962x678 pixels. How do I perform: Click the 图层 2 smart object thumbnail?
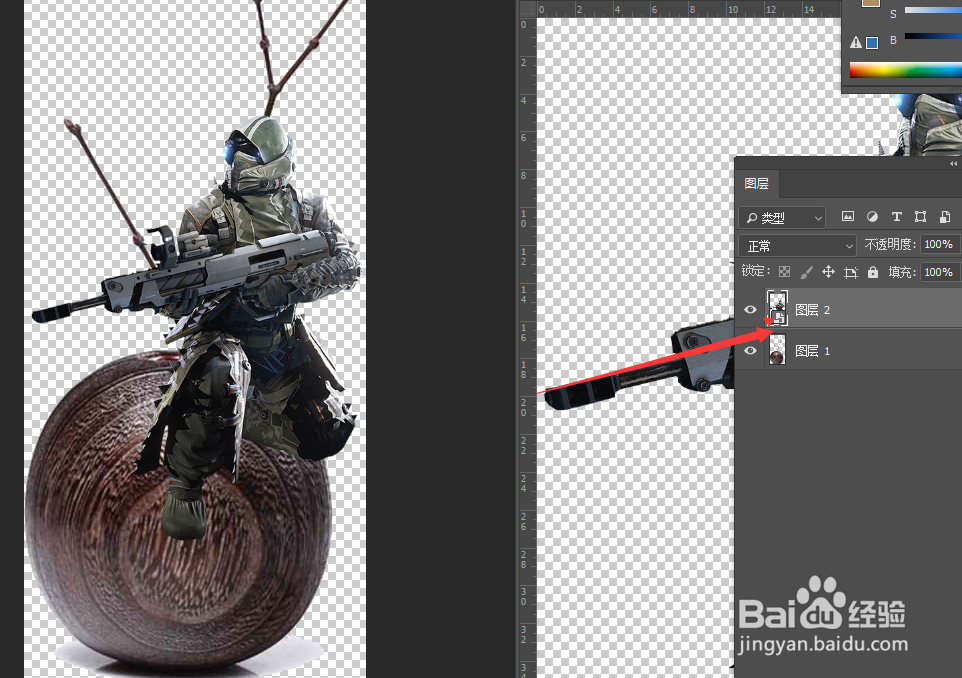[x=777, y=308]
